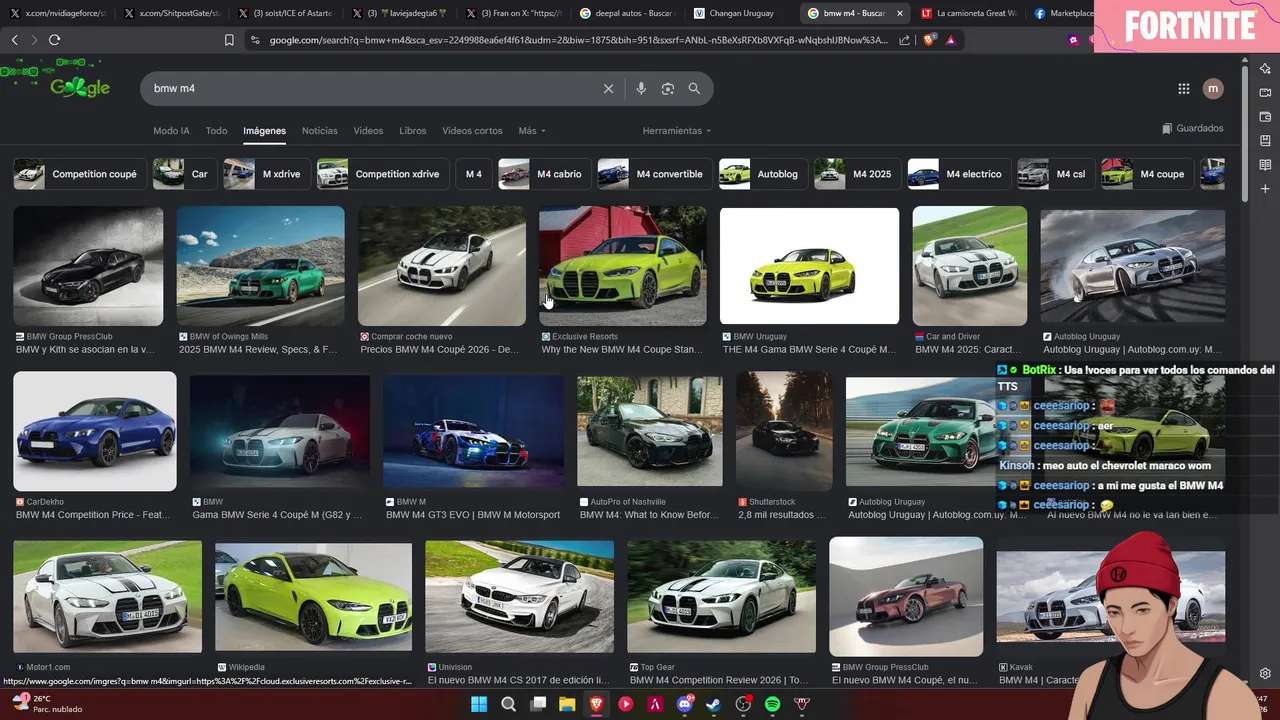Screen dimensions: 1280x720
Task: Select the M4 coupe filter chip
Action: [x=1146, y=174]
